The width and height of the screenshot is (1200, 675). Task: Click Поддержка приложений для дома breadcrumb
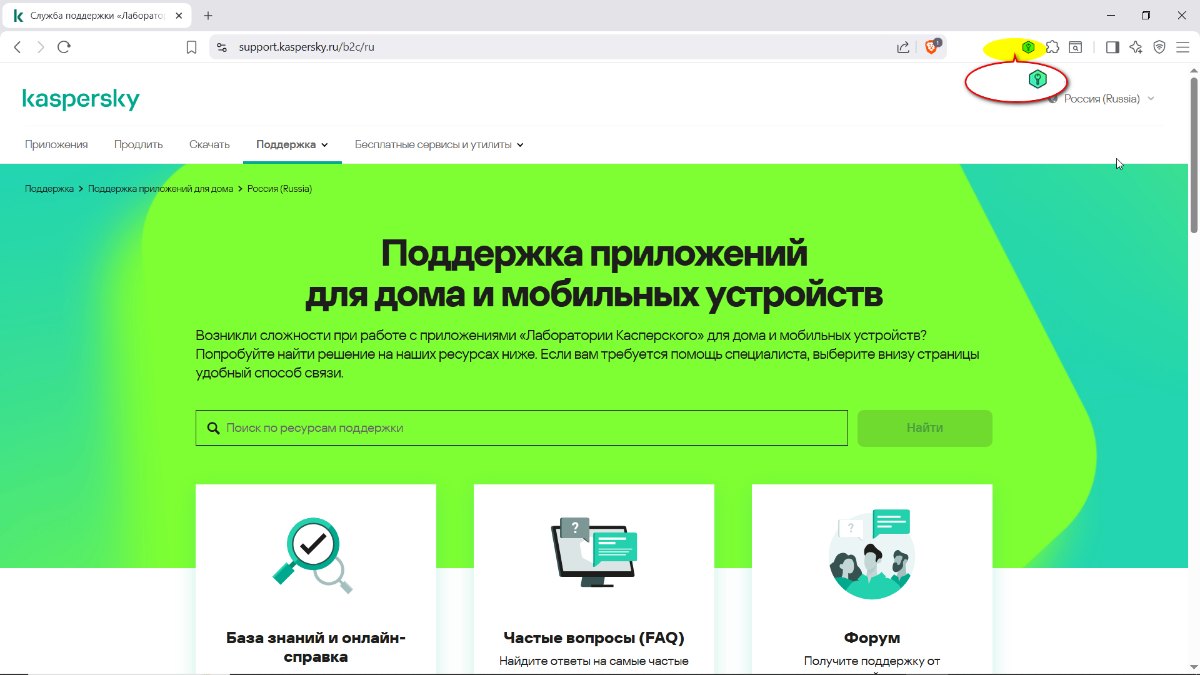160,189
